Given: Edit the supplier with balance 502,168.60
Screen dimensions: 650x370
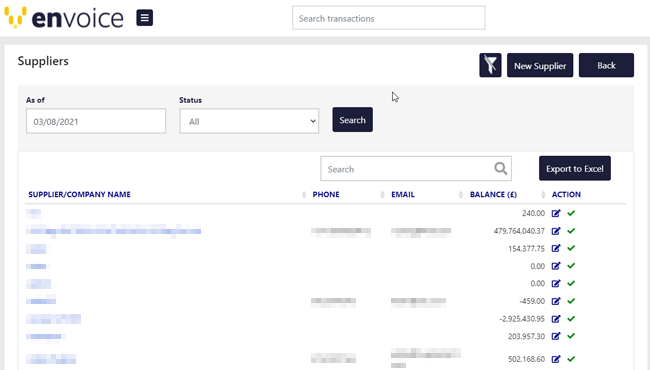Looking at the screenshot, I should coord(556,359).
